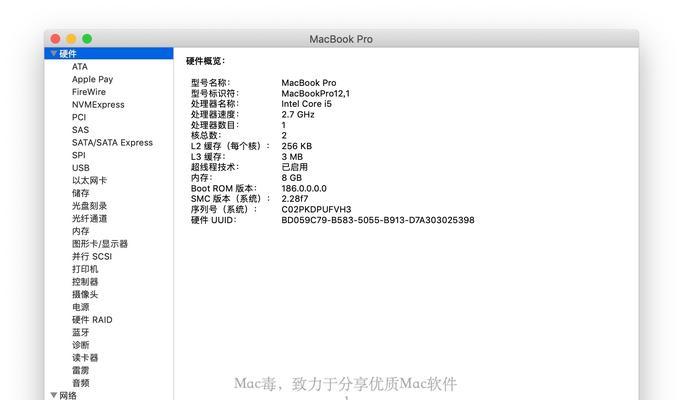Click the 256 KB L2 cache value

pyautogui.click(x=297, y=146)
